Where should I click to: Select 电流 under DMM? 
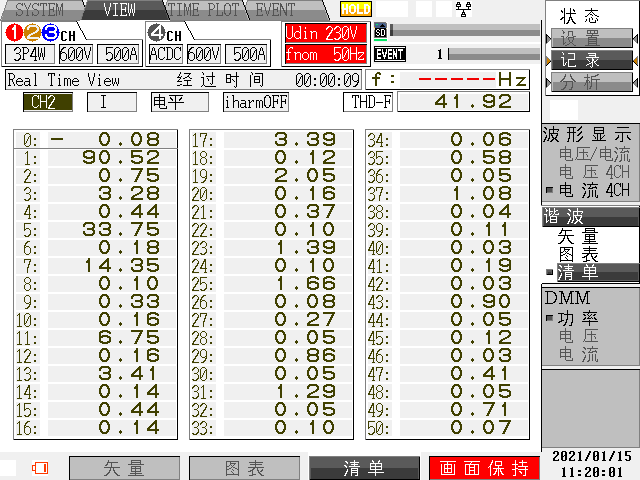click(x=578, y=354)
